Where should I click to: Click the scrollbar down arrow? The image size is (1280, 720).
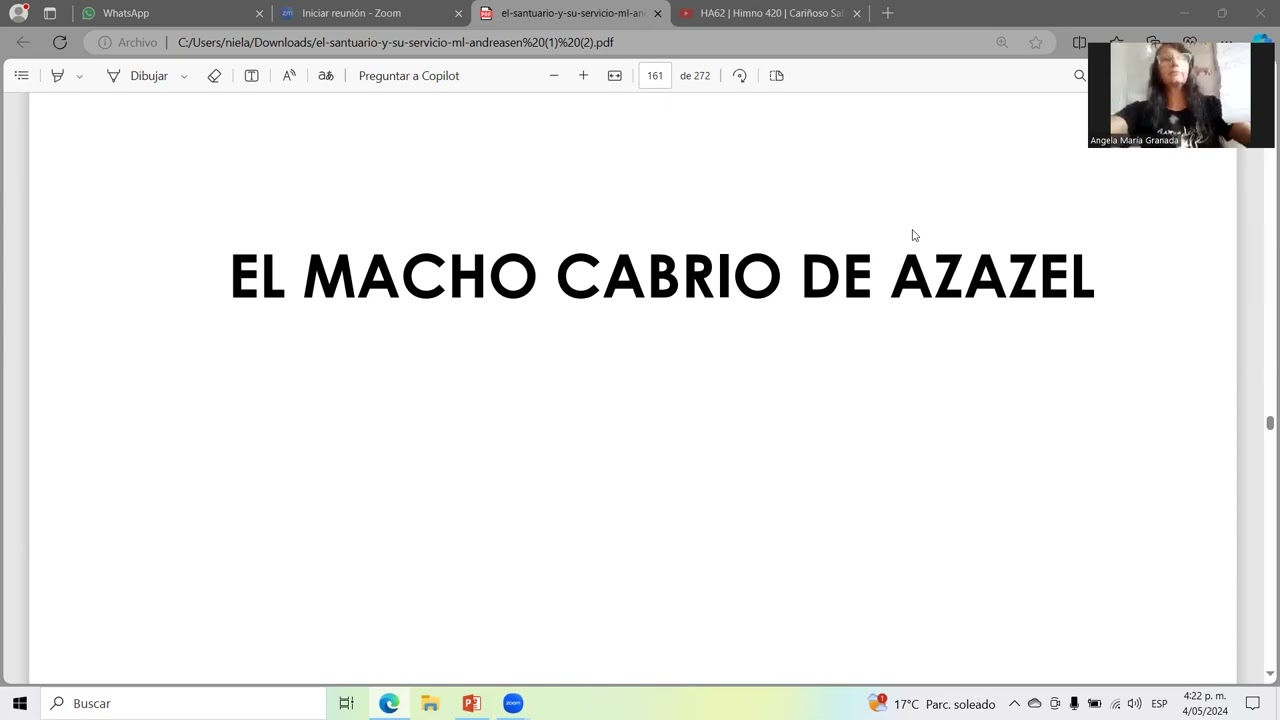coord(1270,675)
